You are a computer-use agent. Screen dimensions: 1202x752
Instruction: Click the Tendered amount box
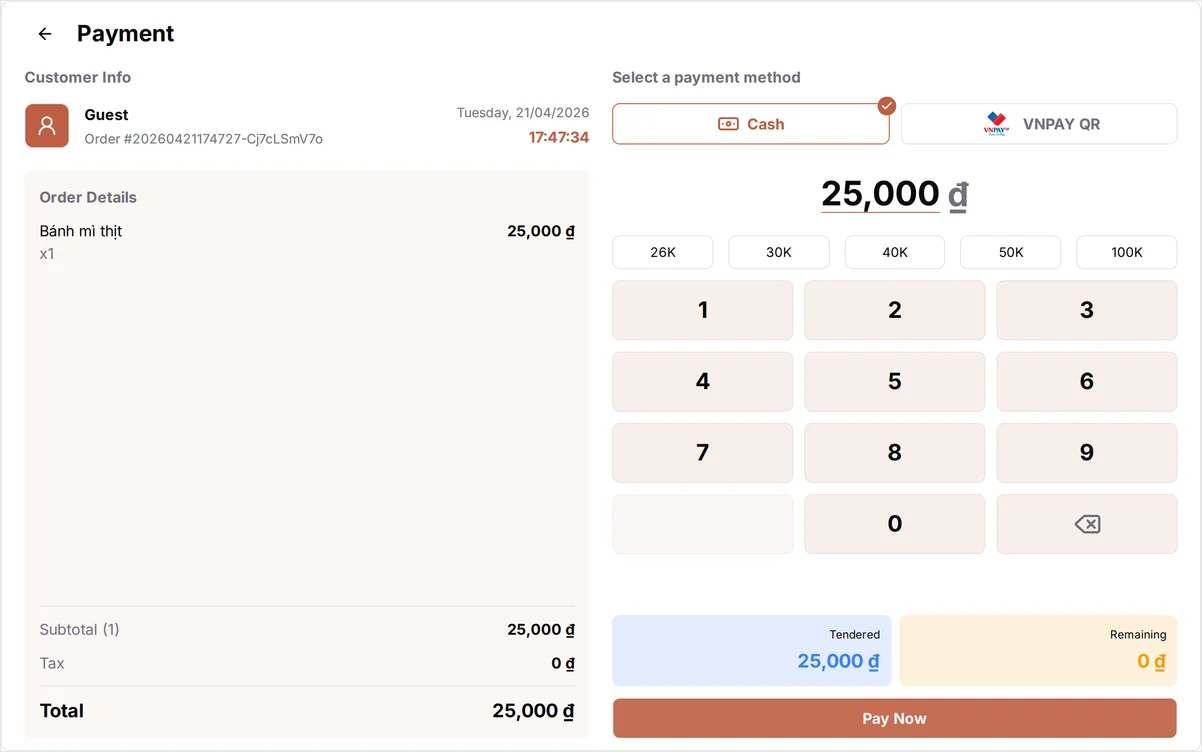pos(752,651)
